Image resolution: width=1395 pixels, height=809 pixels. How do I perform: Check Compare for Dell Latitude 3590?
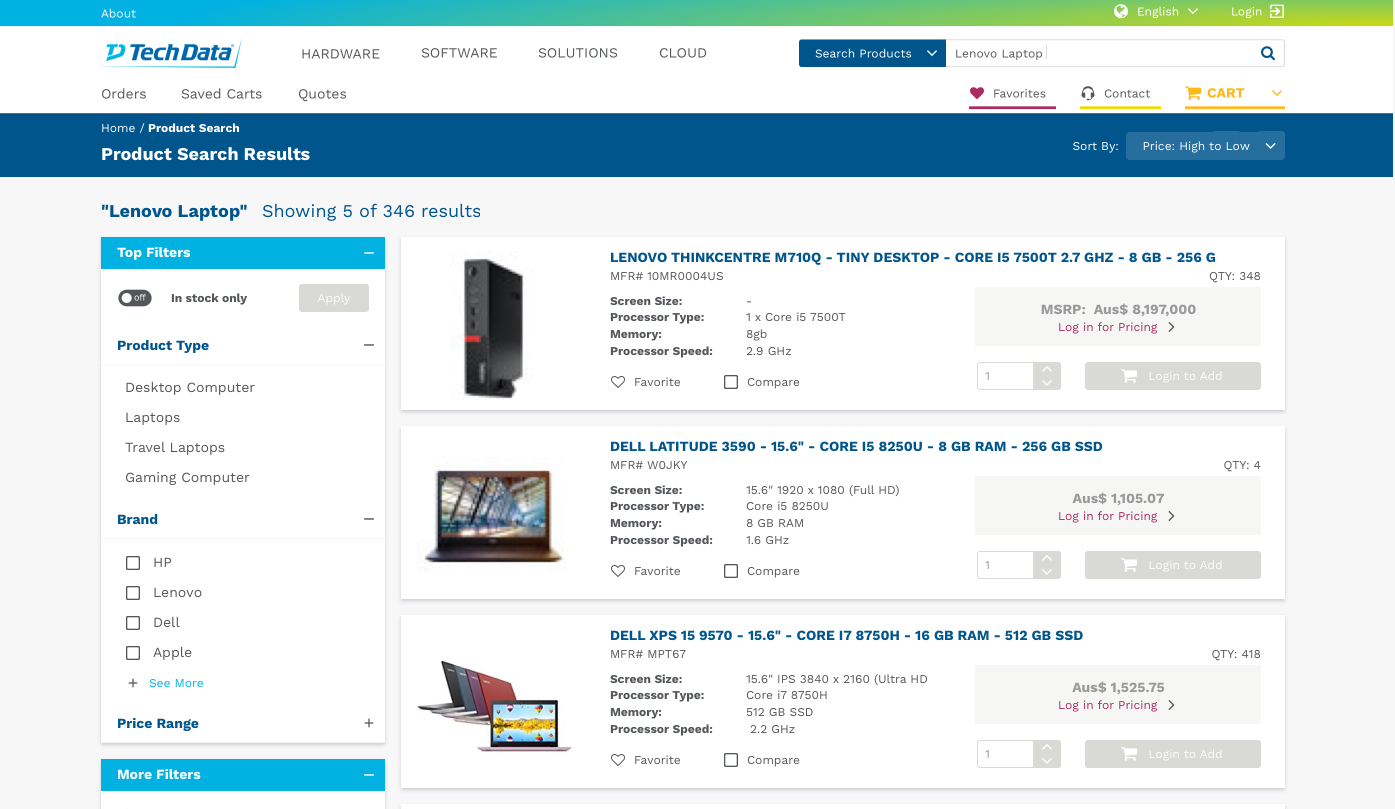(731, 571)
